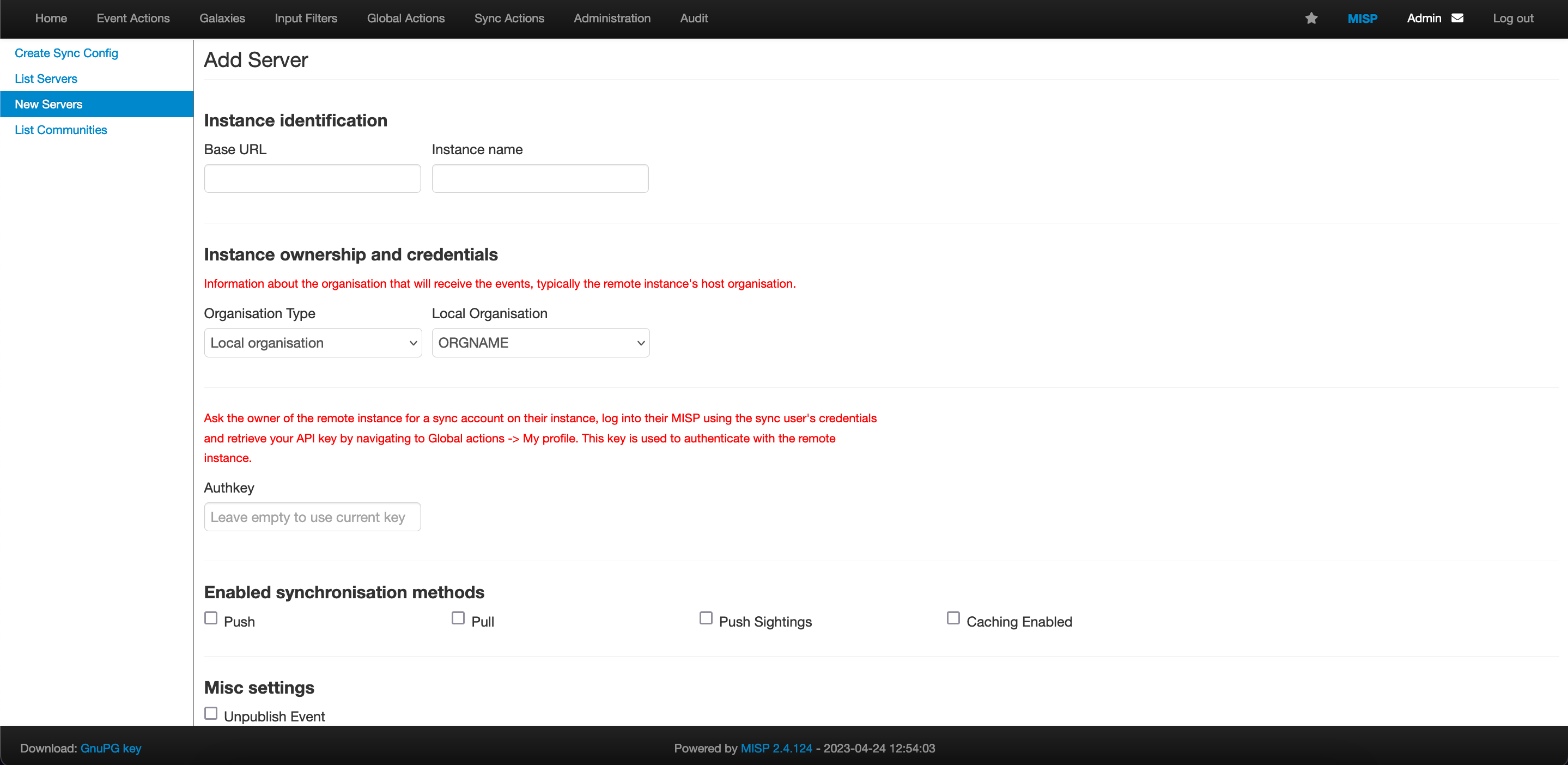Viewport: 1568px width, 765px height.
Task: Enable the Push checkbox
Action: [x=211, y=618]
